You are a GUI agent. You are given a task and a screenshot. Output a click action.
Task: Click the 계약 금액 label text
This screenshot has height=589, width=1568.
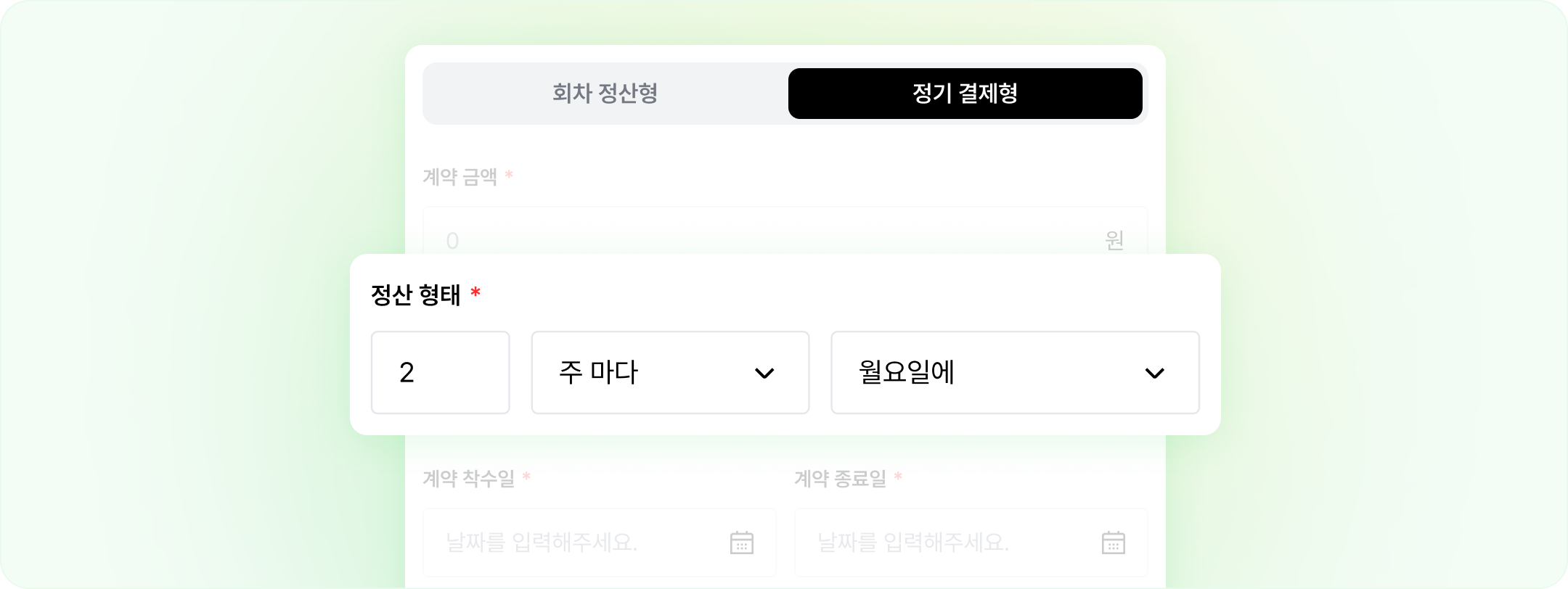(460, 177)
